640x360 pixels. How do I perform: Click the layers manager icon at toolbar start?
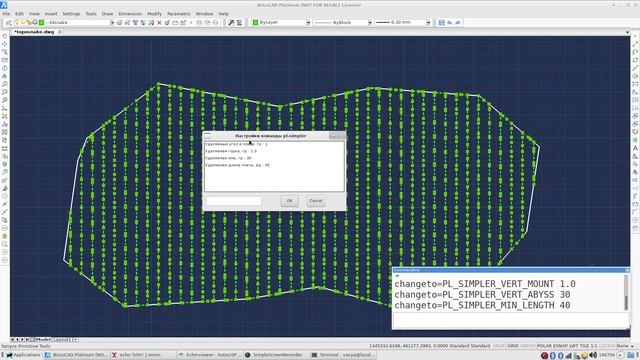[x=8, y=22]
